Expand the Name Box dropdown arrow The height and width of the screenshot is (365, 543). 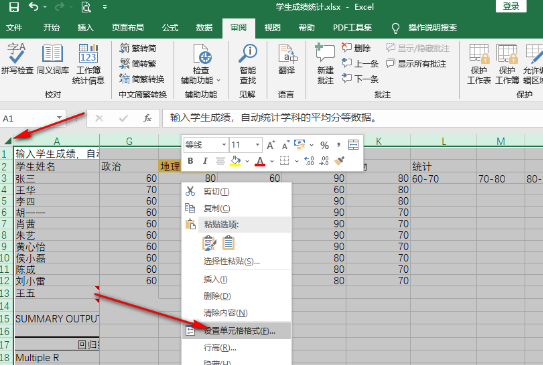tap(60, 118)
